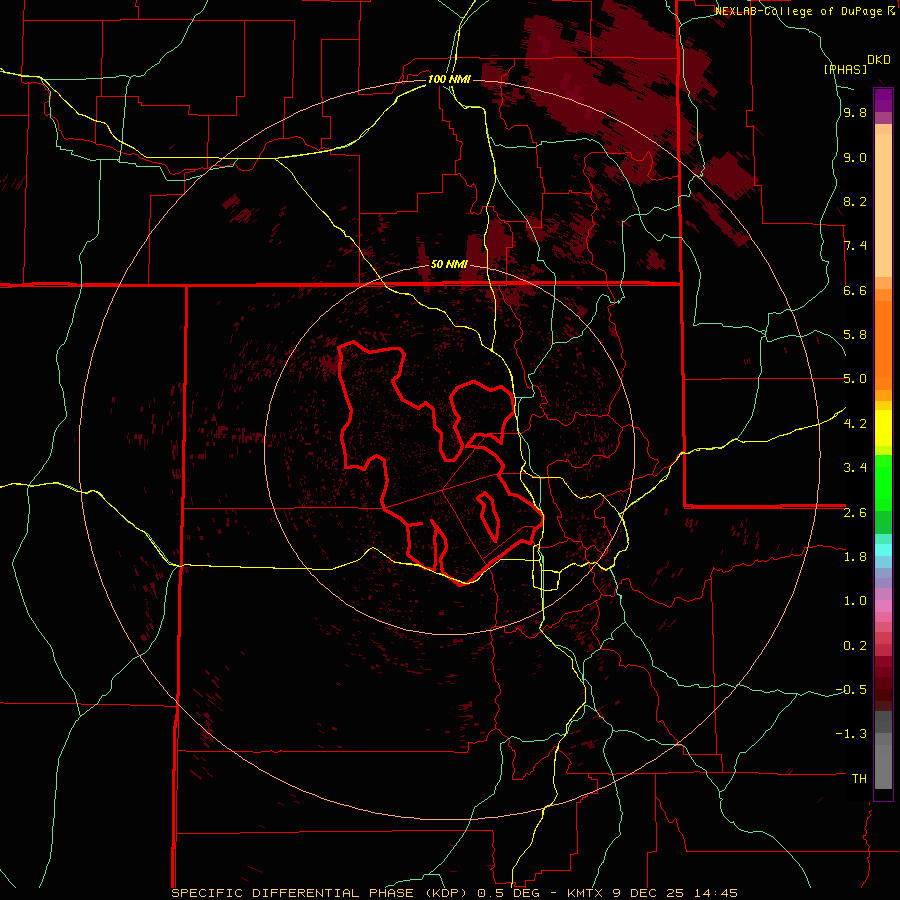The height and width of the screenshot is (900, 900).
Task: Click the 1.8 value on the legend
Action: [x=855, y=556]
